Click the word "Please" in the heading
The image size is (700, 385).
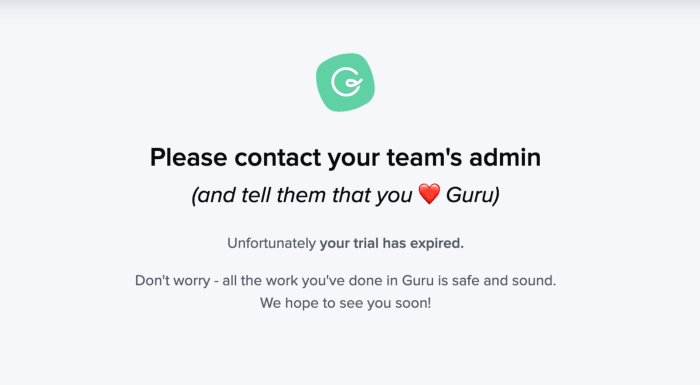click(188, 157)
